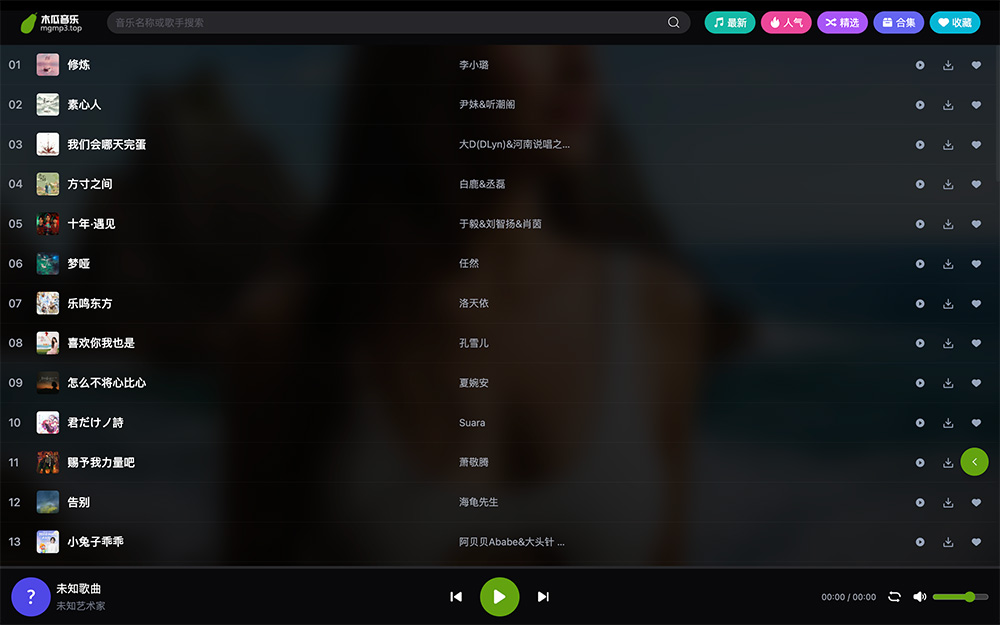1000x625 pixels.
Task: Click artist name 海龟先生
Action: (478, 503)
